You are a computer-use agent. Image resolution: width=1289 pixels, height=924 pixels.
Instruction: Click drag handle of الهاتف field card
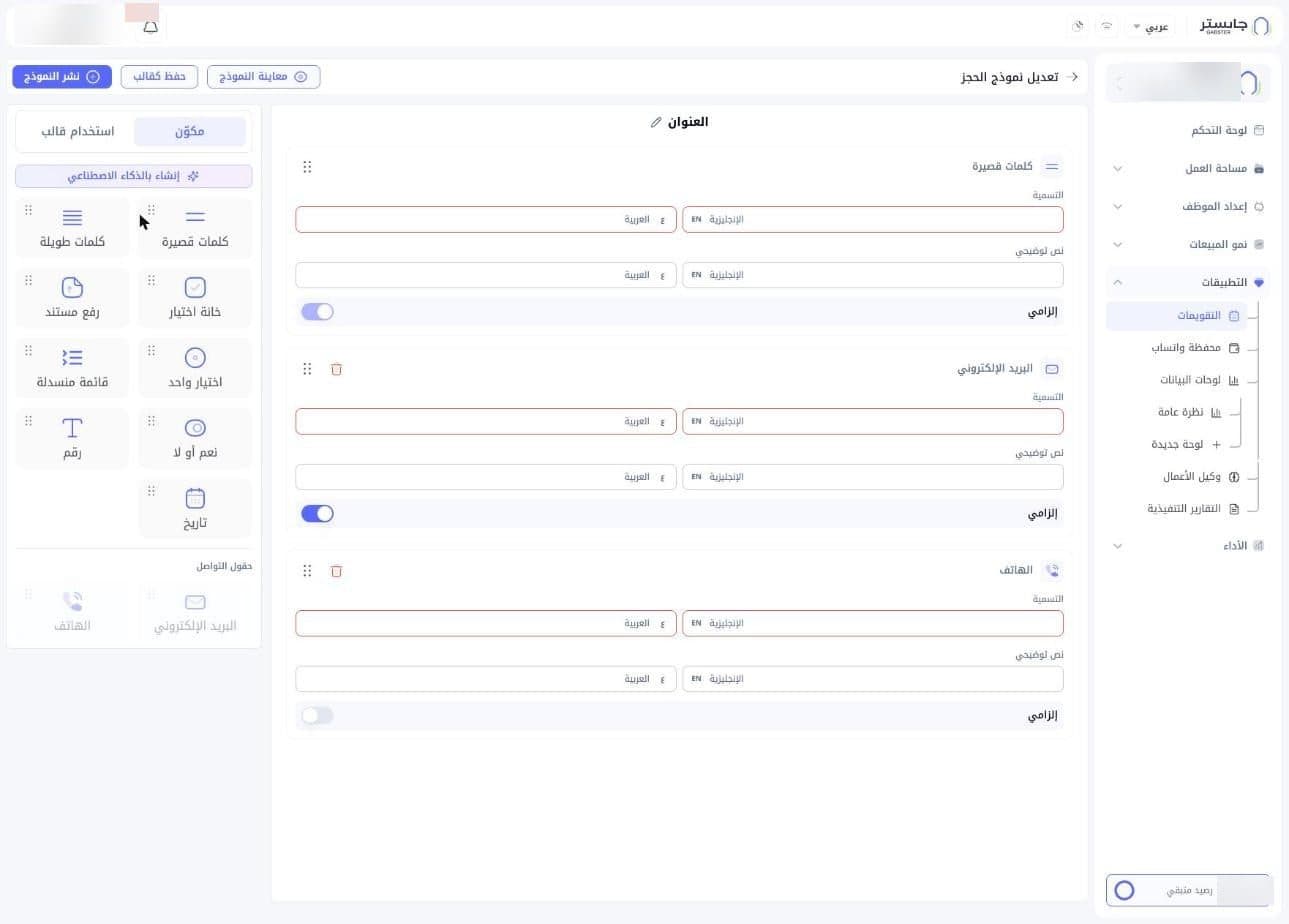coord(307,571)
